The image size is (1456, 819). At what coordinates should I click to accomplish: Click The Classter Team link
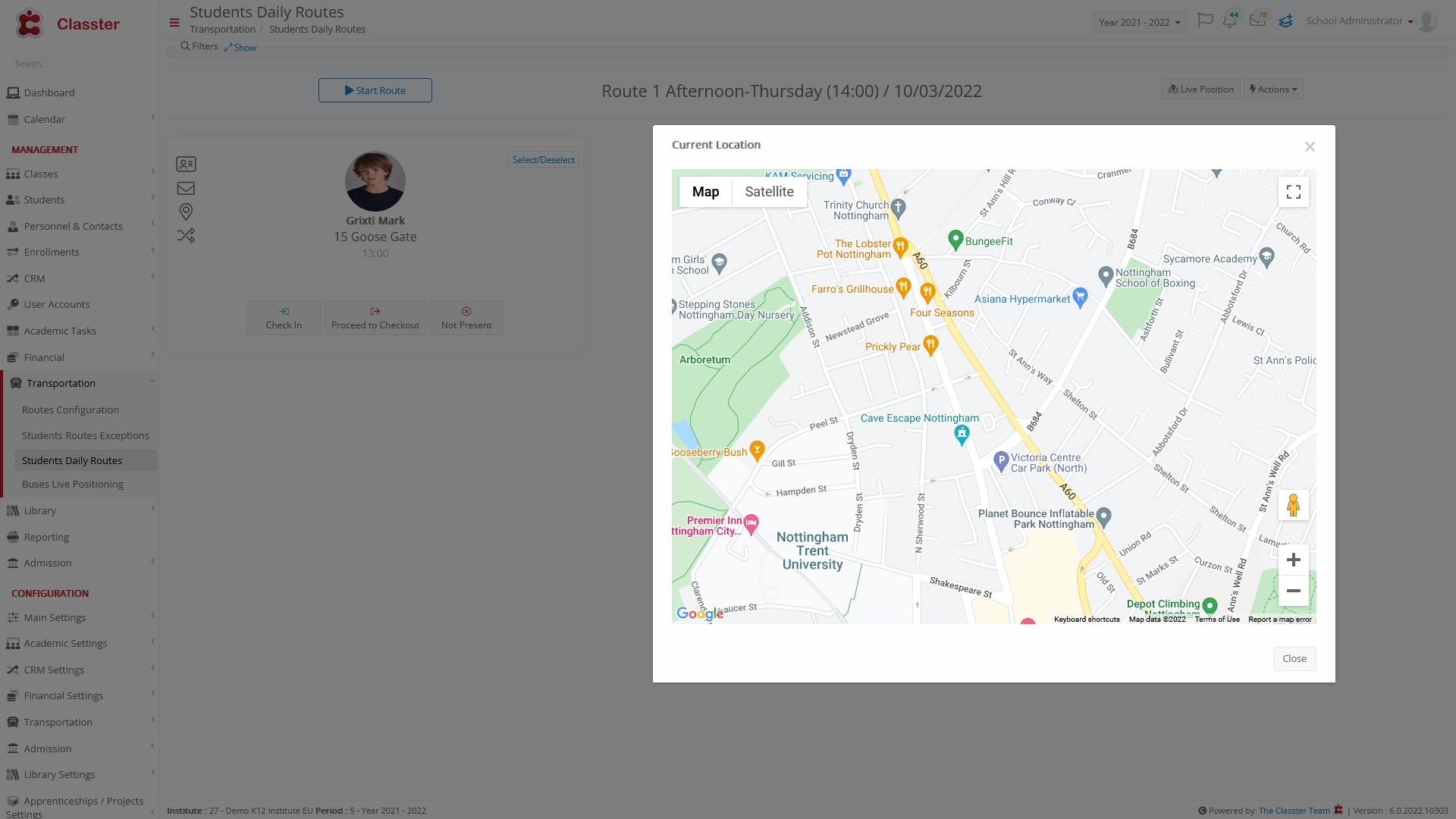coord(1294,811)
